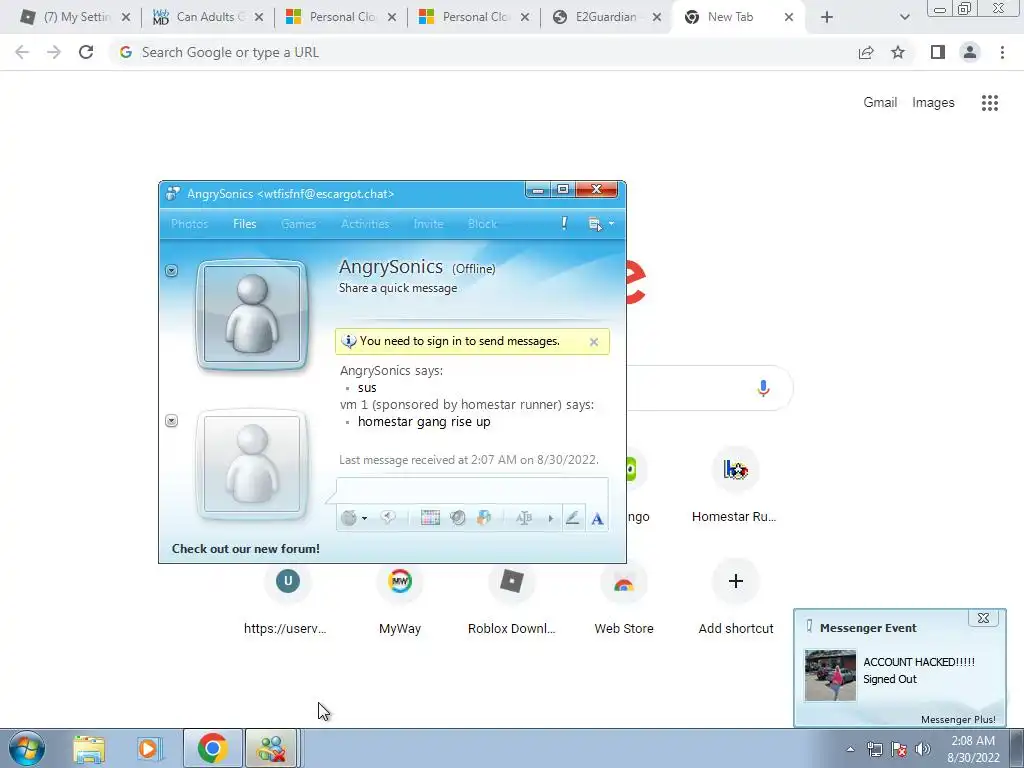The image size is (1024, 768).
Task: Go back in Chrome
Action: click(x=22, y=52)
